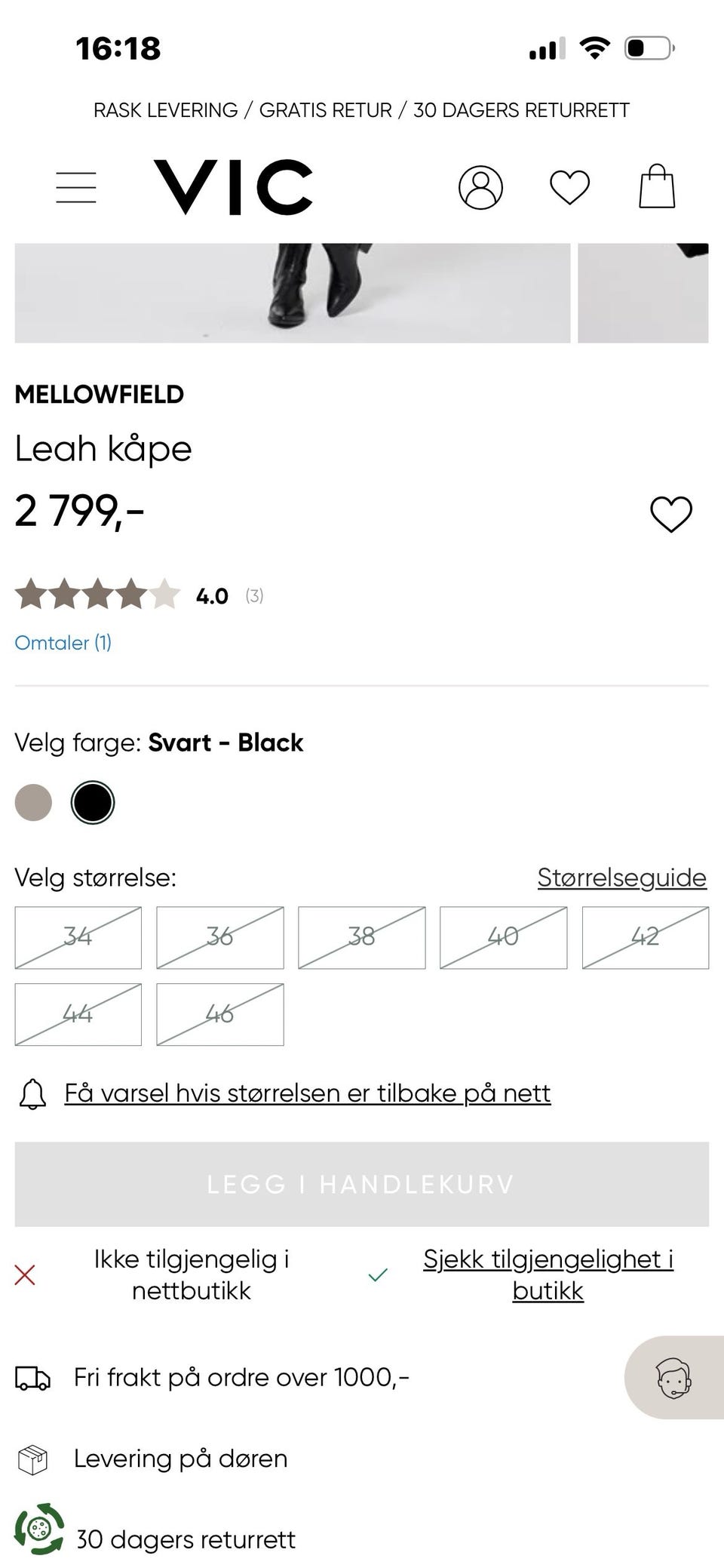Choose size 38

(362, 937)
